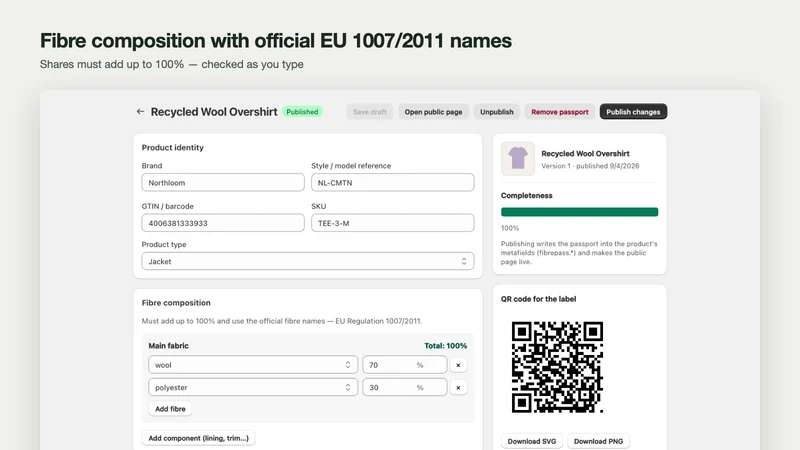Open the wool fibre dropdown
Image resolution: width=800 pixels, height=450 pixels.
(x=253, y=365)
